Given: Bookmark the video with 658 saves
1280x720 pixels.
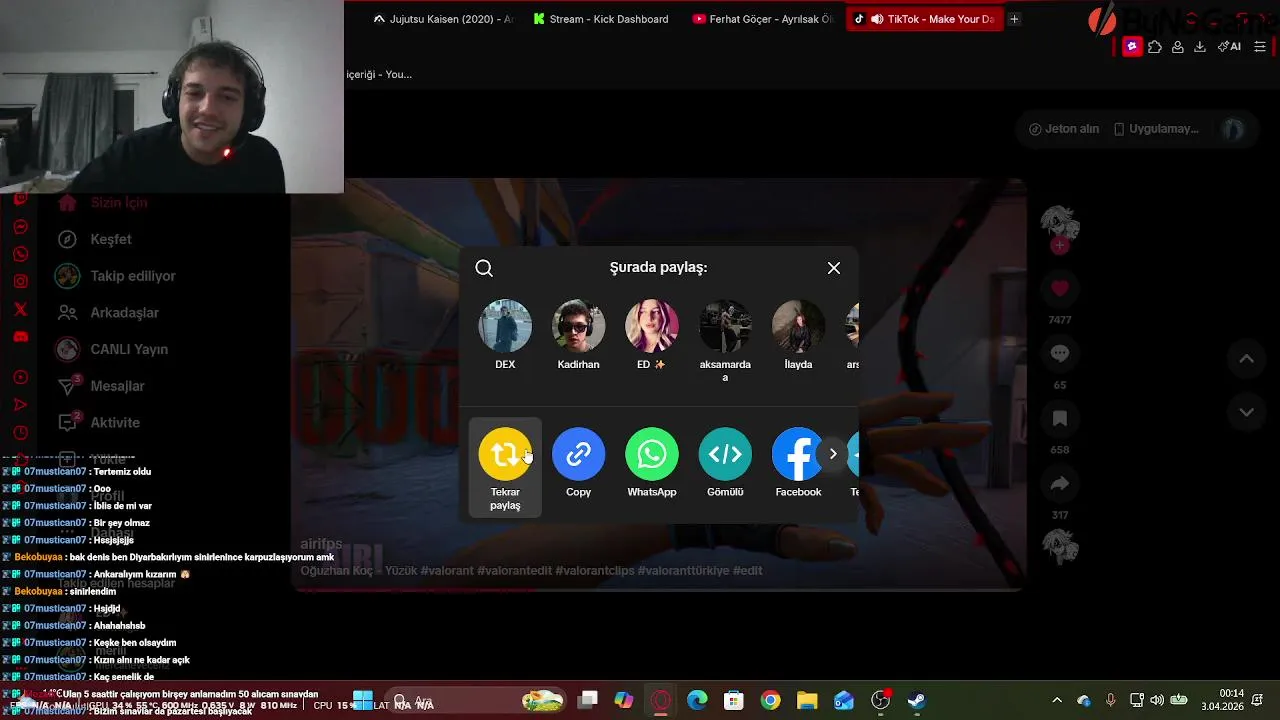Looking at the screenshot, I should [1060, 418].
